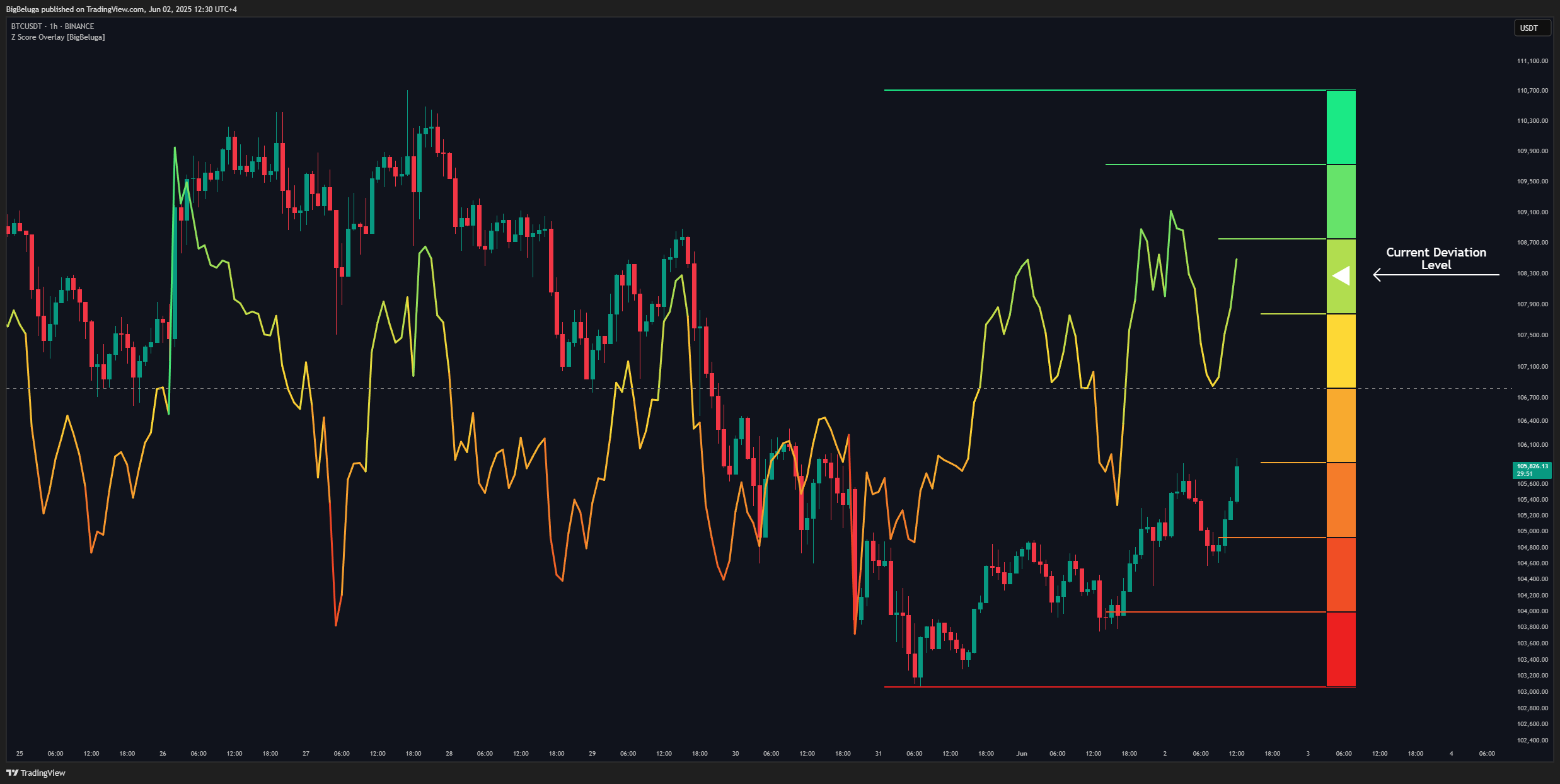Click the 107,100.00 price axis label
Viewport: 1560px width, 784px height.
coord(1532,367)
